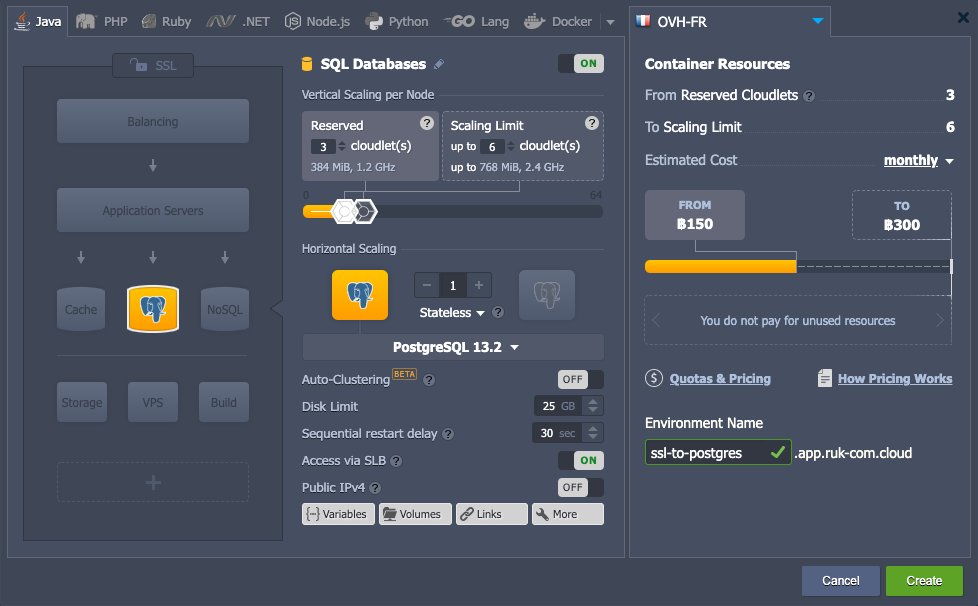The width and height of the screenshot is (978, 606).
Task: Adjust the Scaling Limit spinner arrows
Action: [x=511, y=147]
